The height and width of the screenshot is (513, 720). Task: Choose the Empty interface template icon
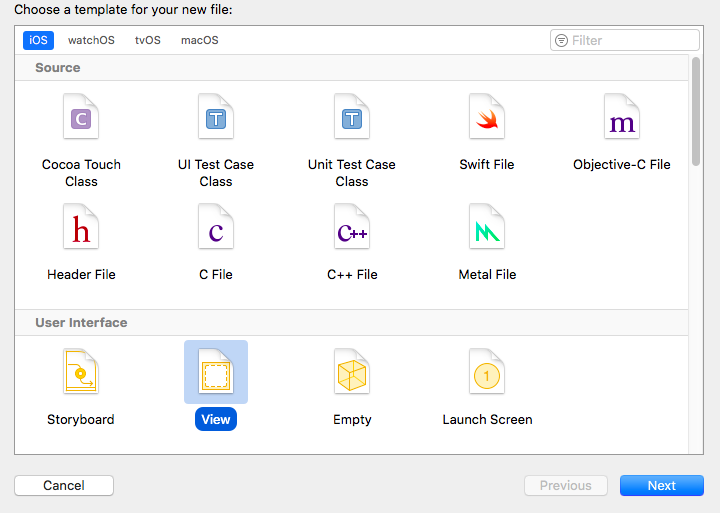(352, 373)
